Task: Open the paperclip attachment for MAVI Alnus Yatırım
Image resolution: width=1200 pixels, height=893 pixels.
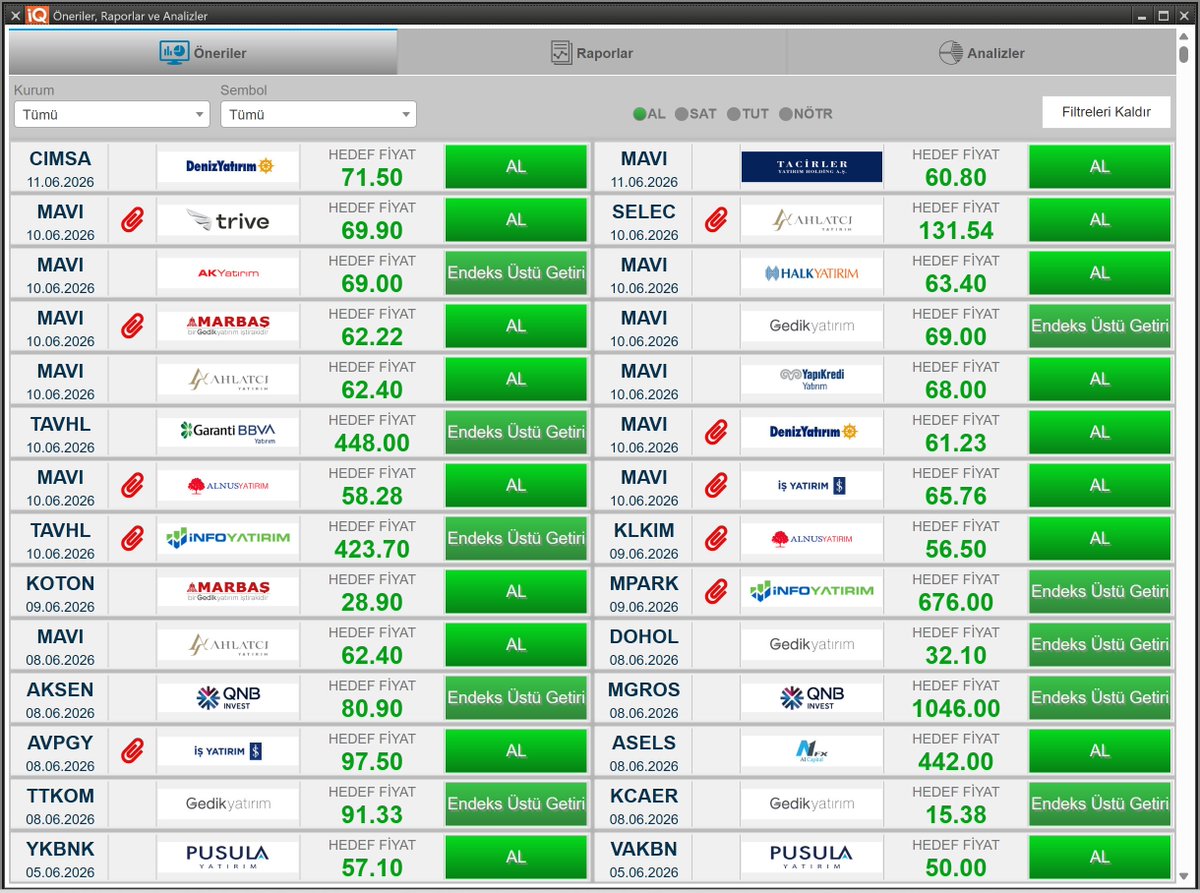Action: (x=132, y=485)
